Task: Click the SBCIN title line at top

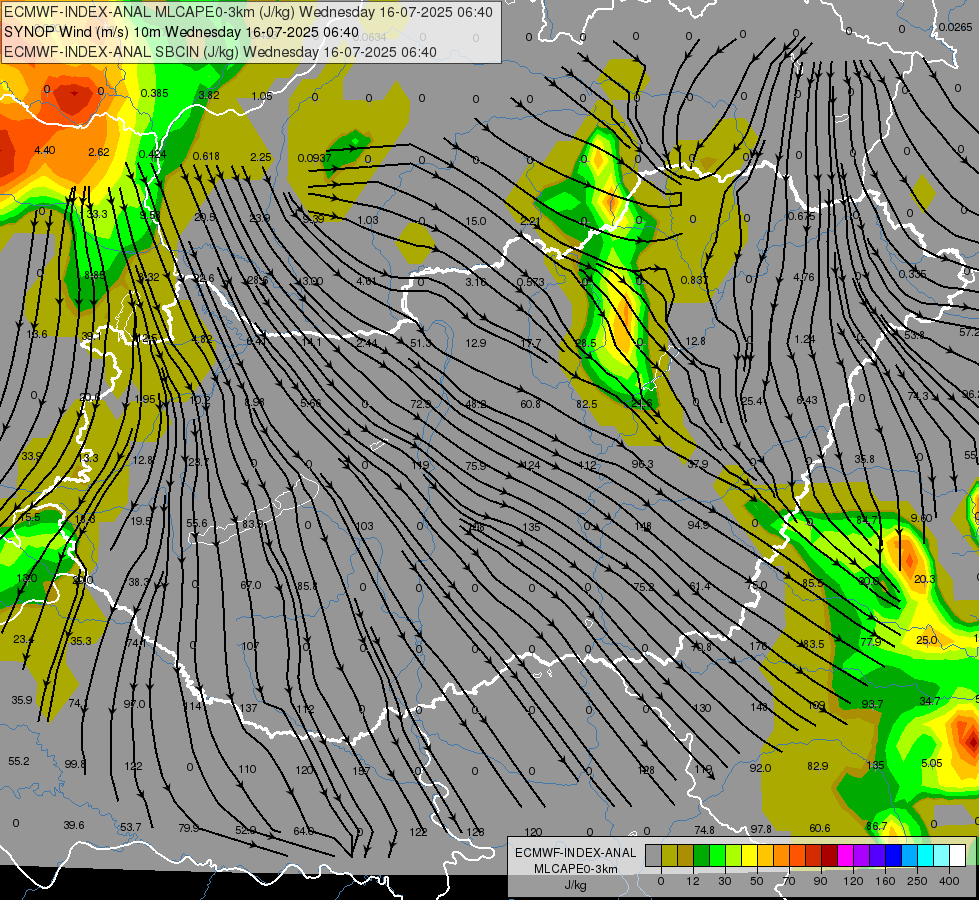Action: 220,52
